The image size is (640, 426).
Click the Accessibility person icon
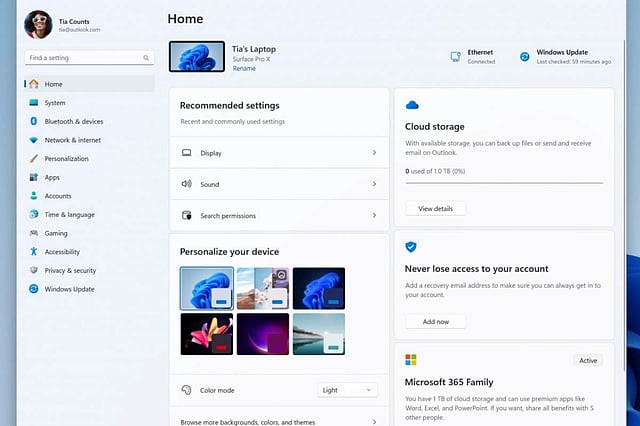34,252
